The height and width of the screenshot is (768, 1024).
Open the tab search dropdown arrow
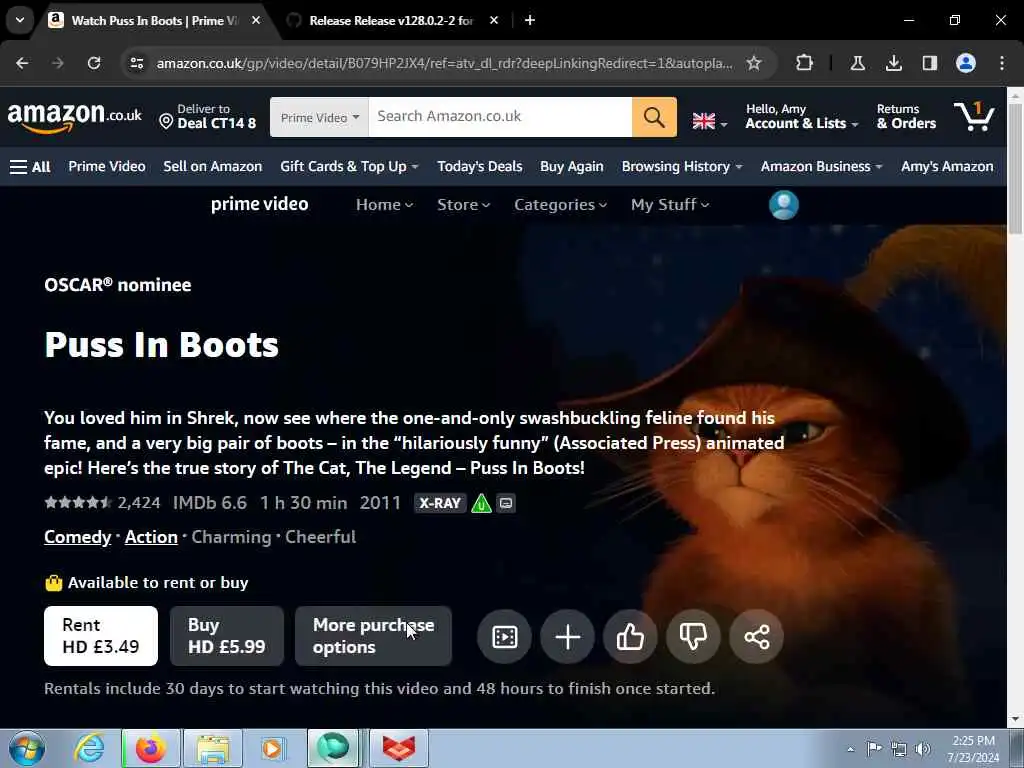[x=20, y=20]
